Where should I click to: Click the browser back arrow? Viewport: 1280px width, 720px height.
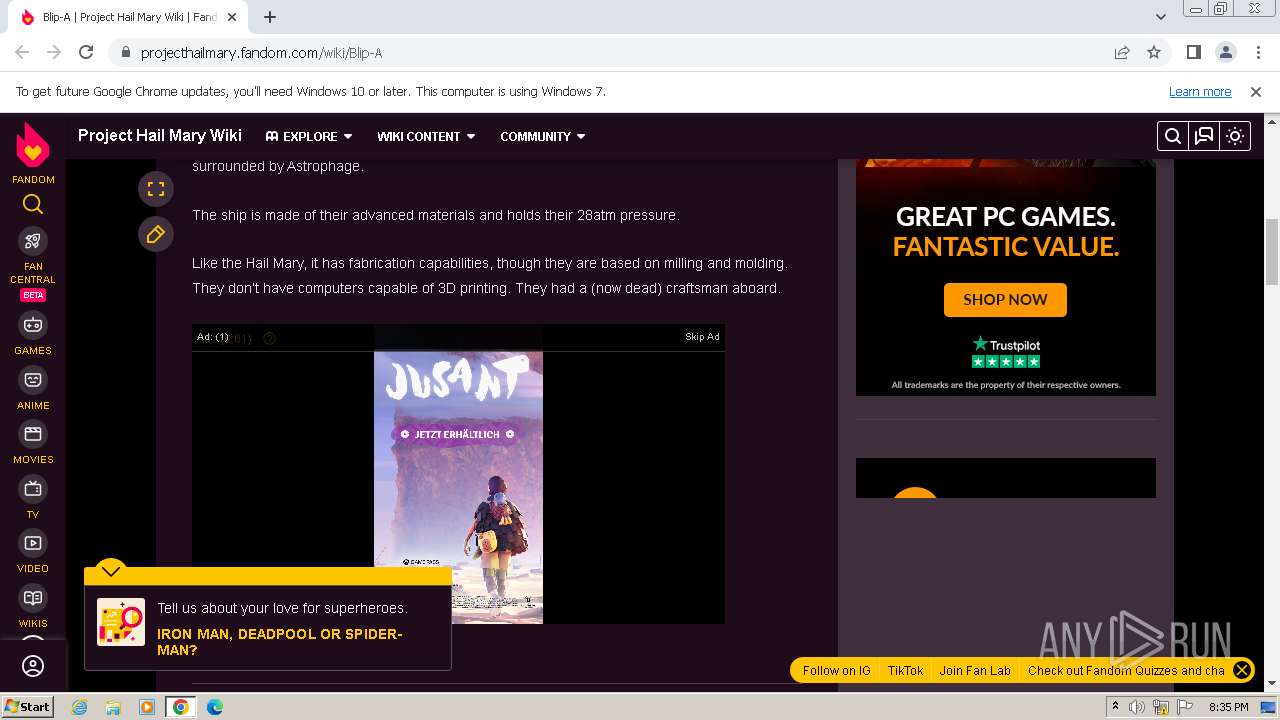tap(22, 52)
